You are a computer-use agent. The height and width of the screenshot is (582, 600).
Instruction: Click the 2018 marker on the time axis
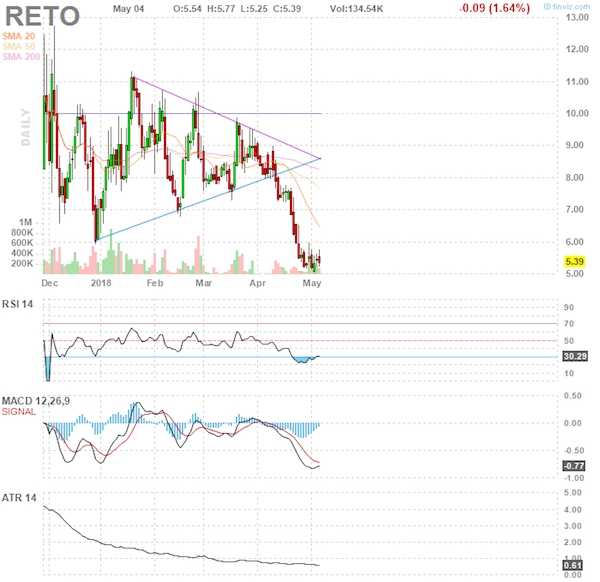[x=101, y=283]
